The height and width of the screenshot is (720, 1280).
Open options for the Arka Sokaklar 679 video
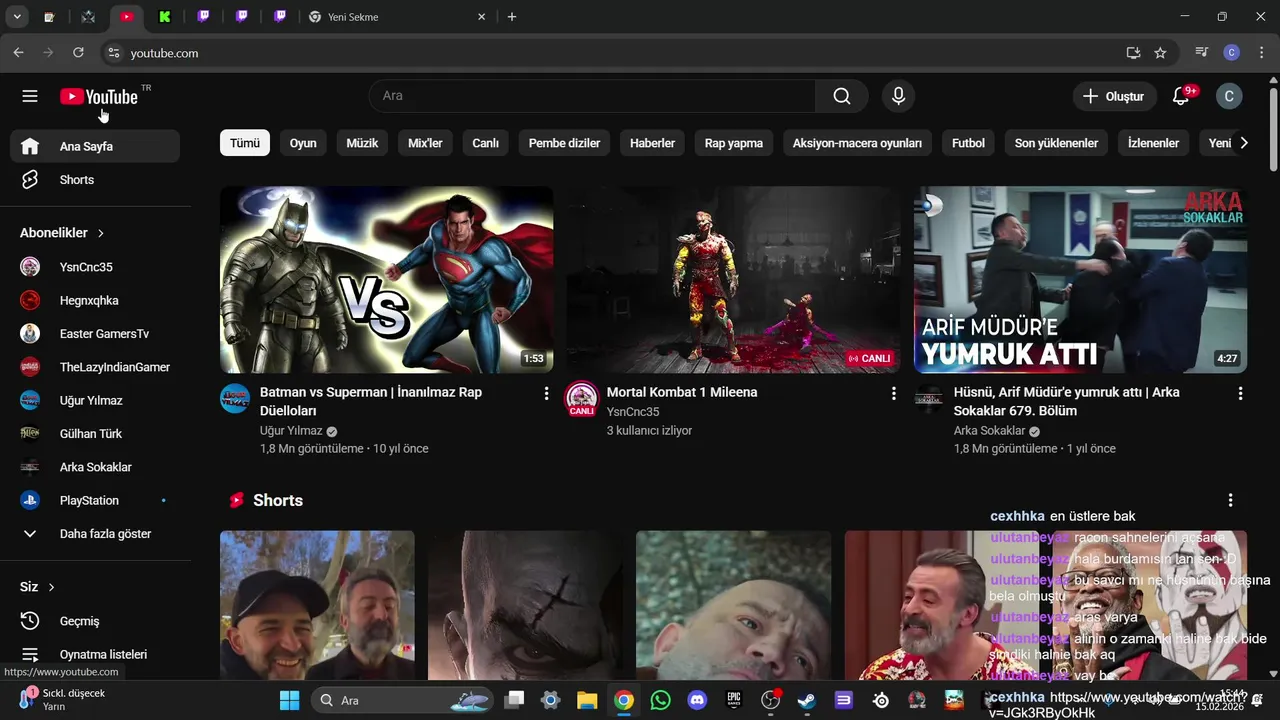pyautogui.click(x=1240, y=394)
